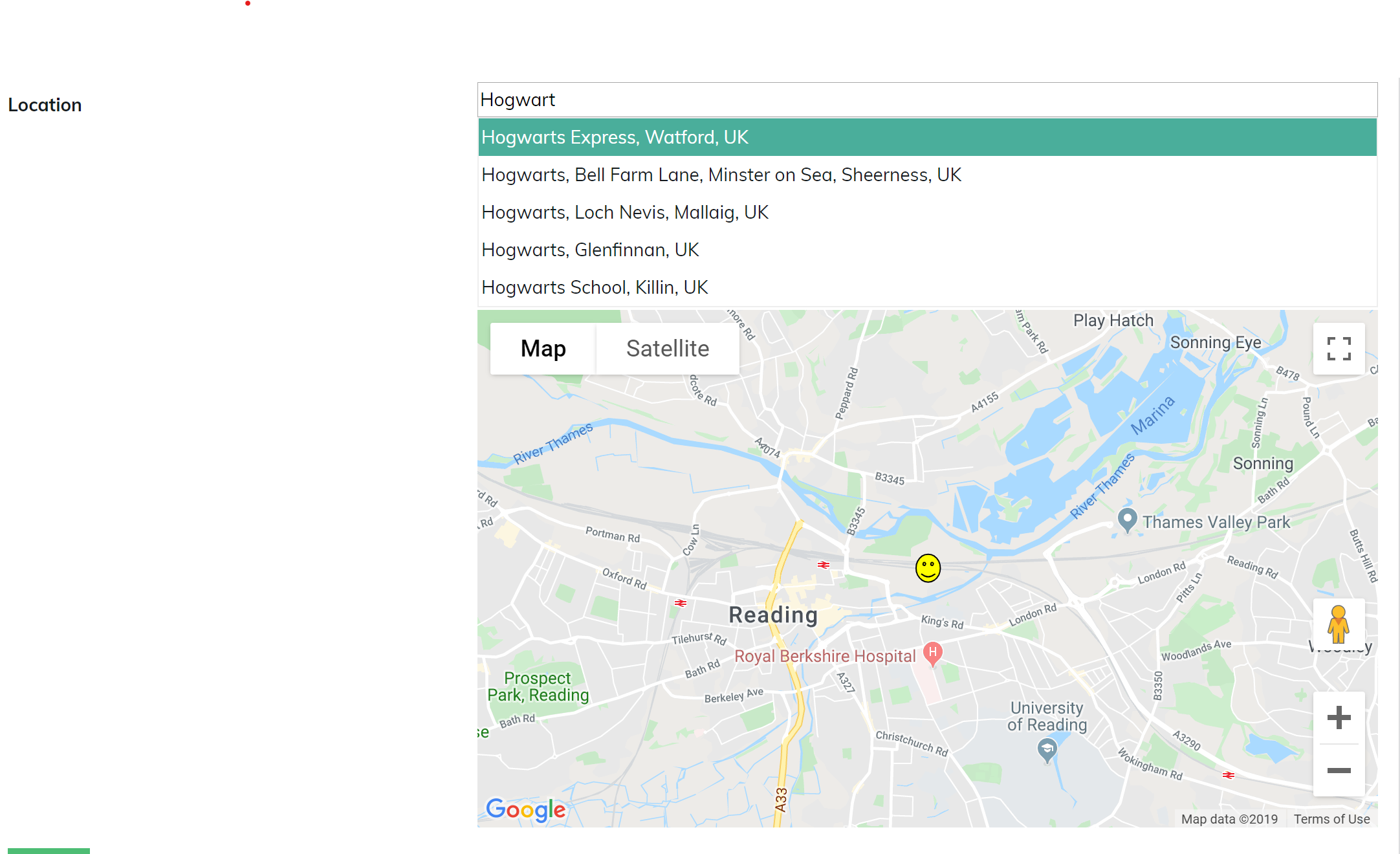The image size is (1400, 854).
Task: Zoom in on the map
Action: (x=1339, y=717)
